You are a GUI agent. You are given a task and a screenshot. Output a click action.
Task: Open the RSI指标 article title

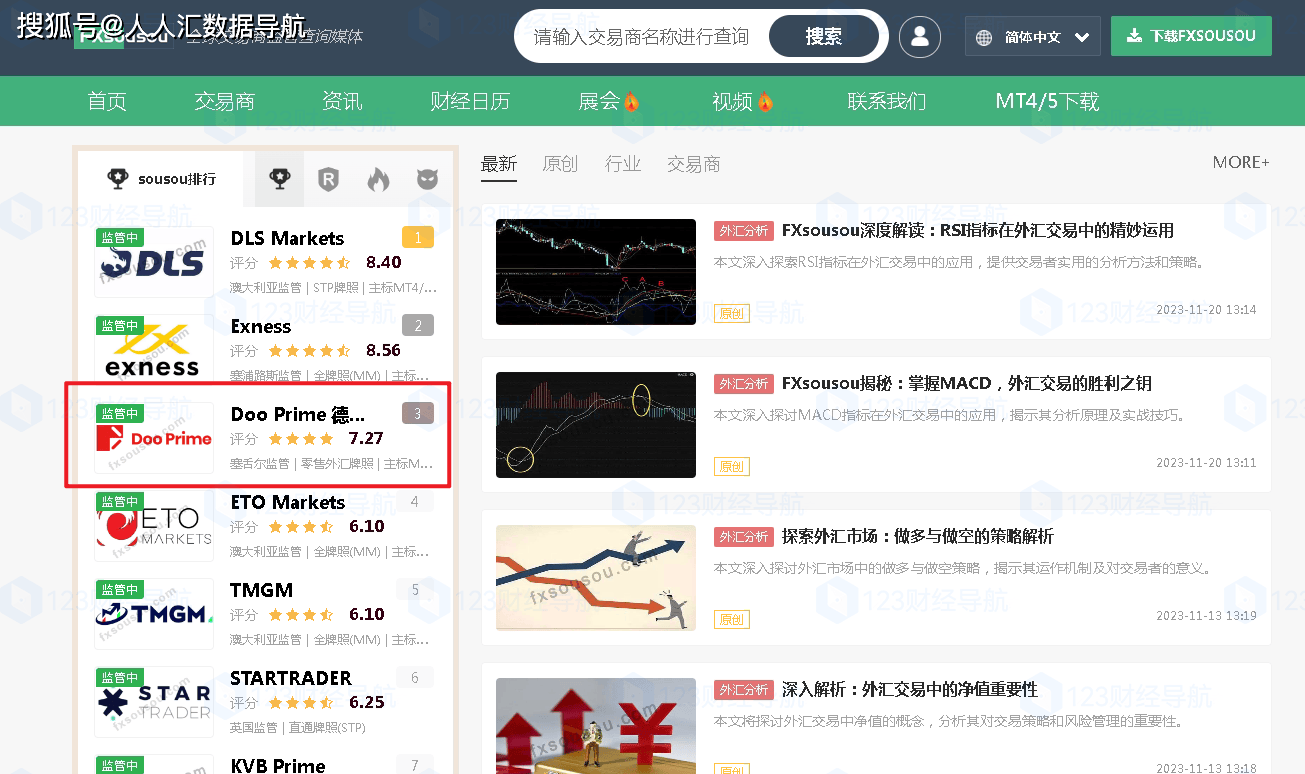pos(978,231)
